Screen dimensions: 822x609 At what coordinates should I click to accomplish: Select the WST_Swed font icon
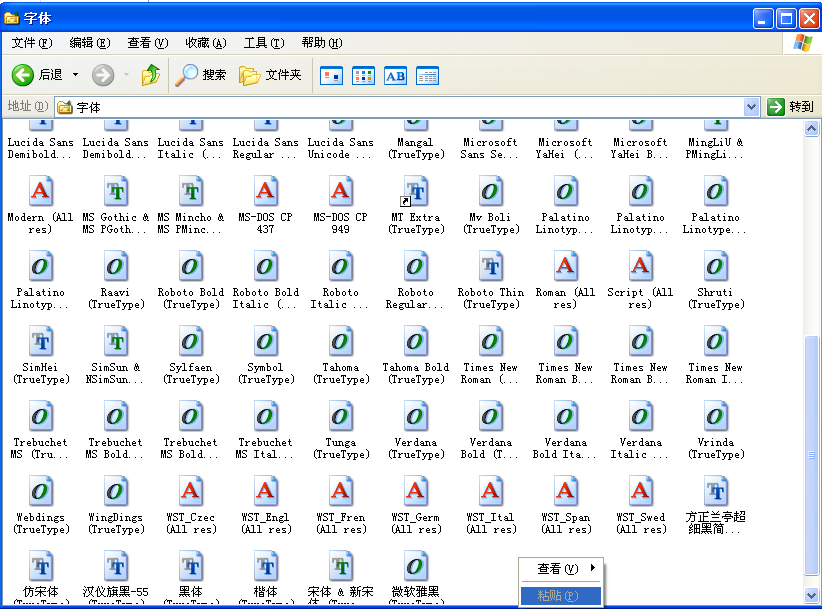640,492
